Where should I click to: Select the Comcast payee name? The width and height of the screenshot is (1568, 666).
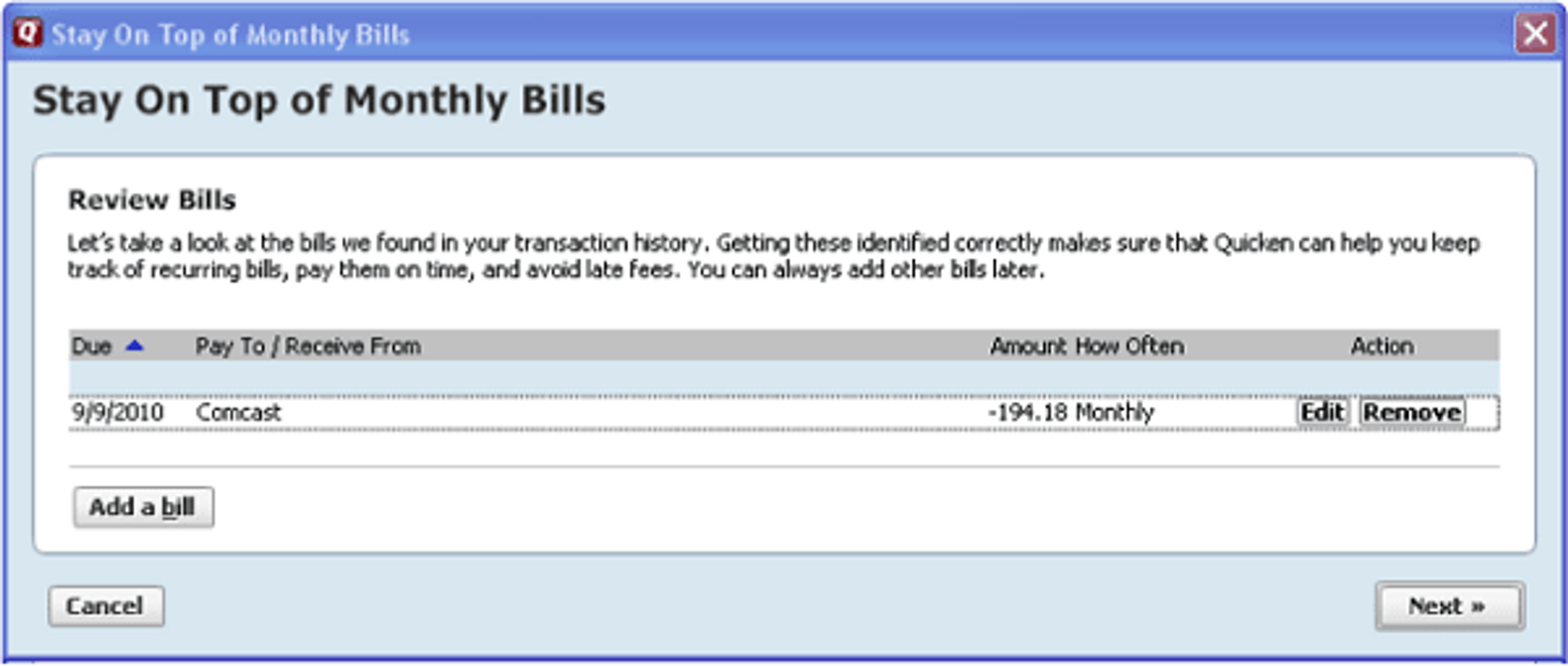[x=238, y=412]
